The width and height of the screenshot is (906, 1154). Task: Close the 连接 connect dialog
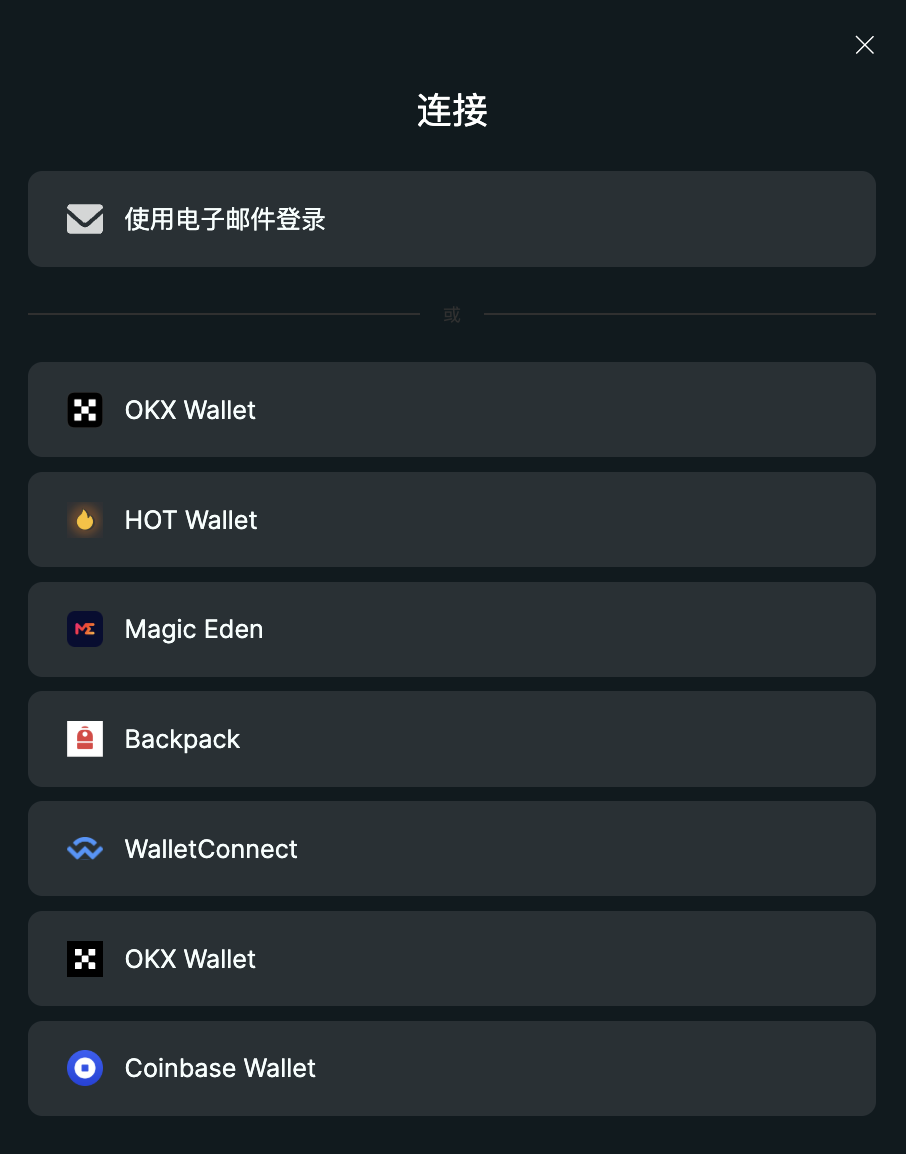click(x=865, y=45)
